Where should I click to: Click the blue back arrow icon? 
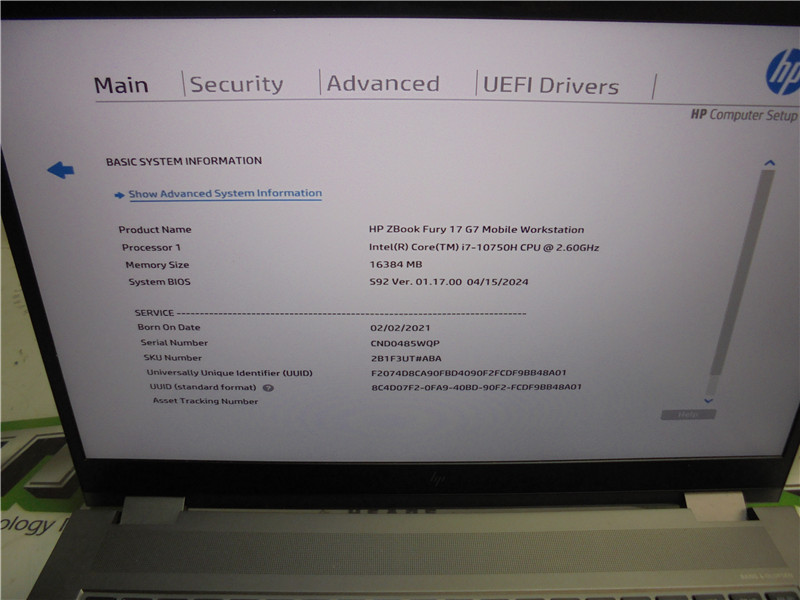point(61,170)
